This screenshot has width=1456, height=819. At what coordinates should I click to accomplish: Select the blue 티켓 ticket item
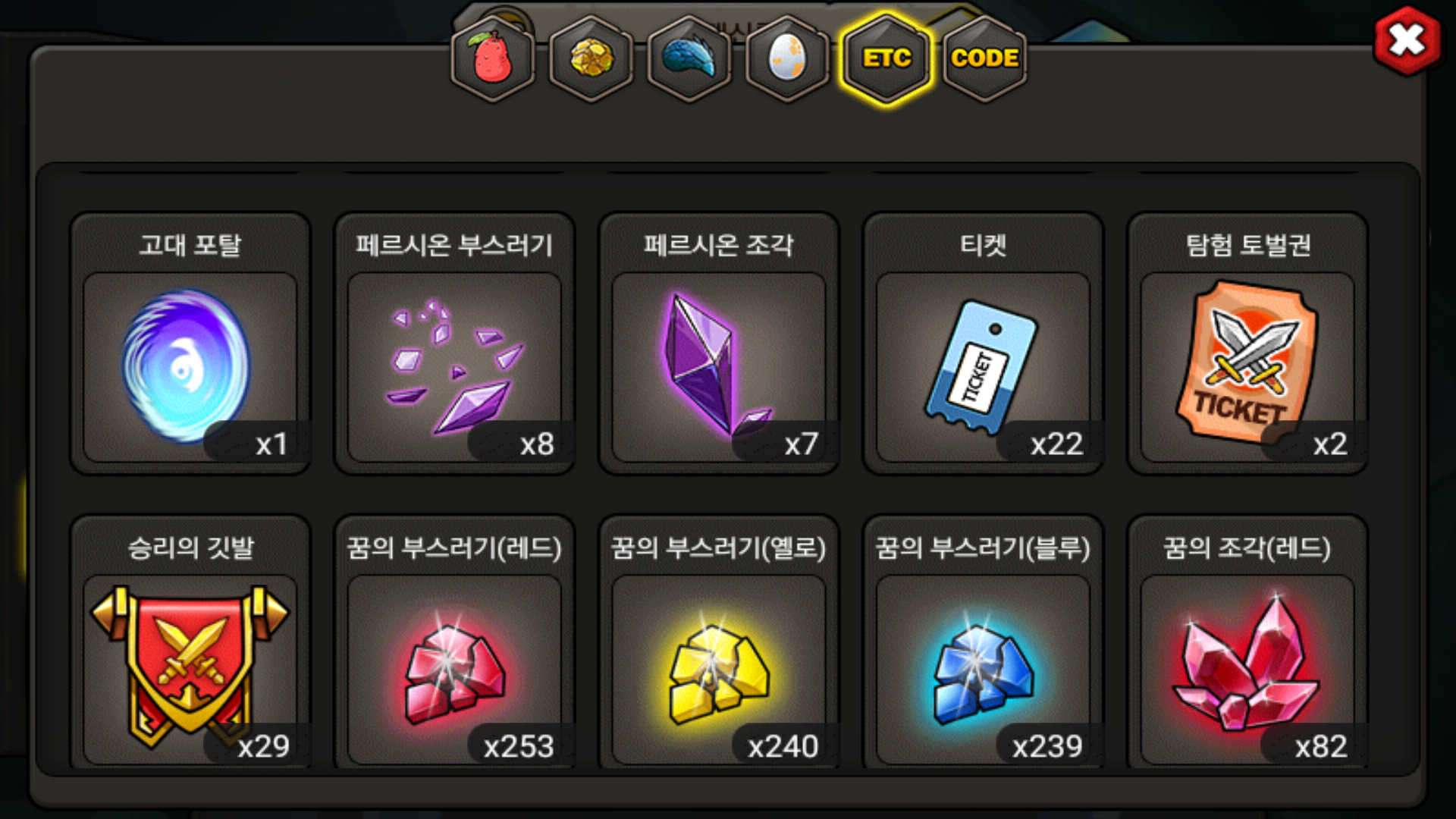[x=983, y=367]
